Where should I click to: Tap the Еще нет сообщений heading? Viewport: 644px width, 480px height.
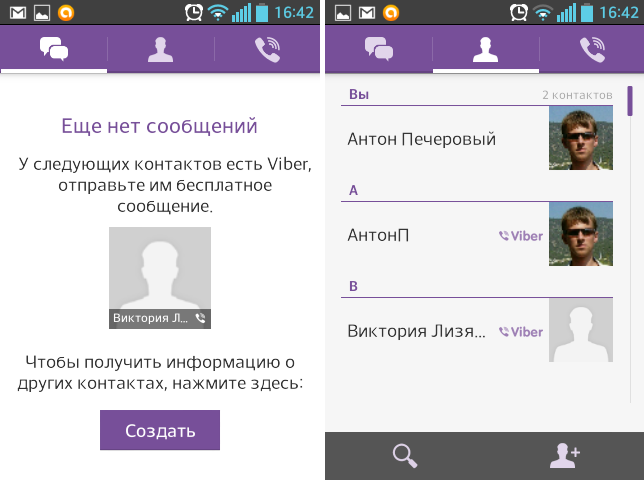[x=159, y=126]
